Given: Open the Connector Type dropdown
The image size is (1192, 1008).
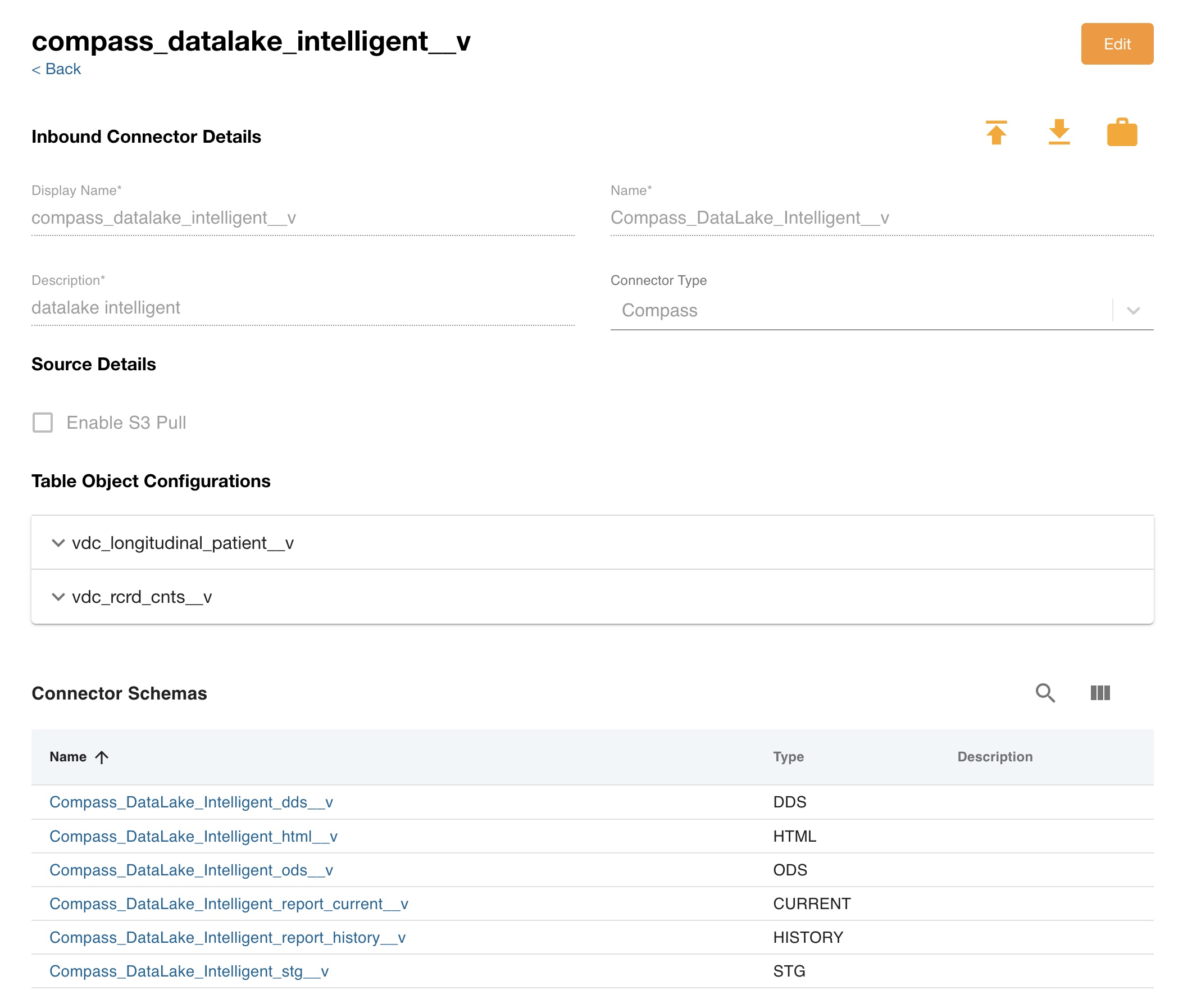Looking at the screenshot, I should pos(1133,310).
